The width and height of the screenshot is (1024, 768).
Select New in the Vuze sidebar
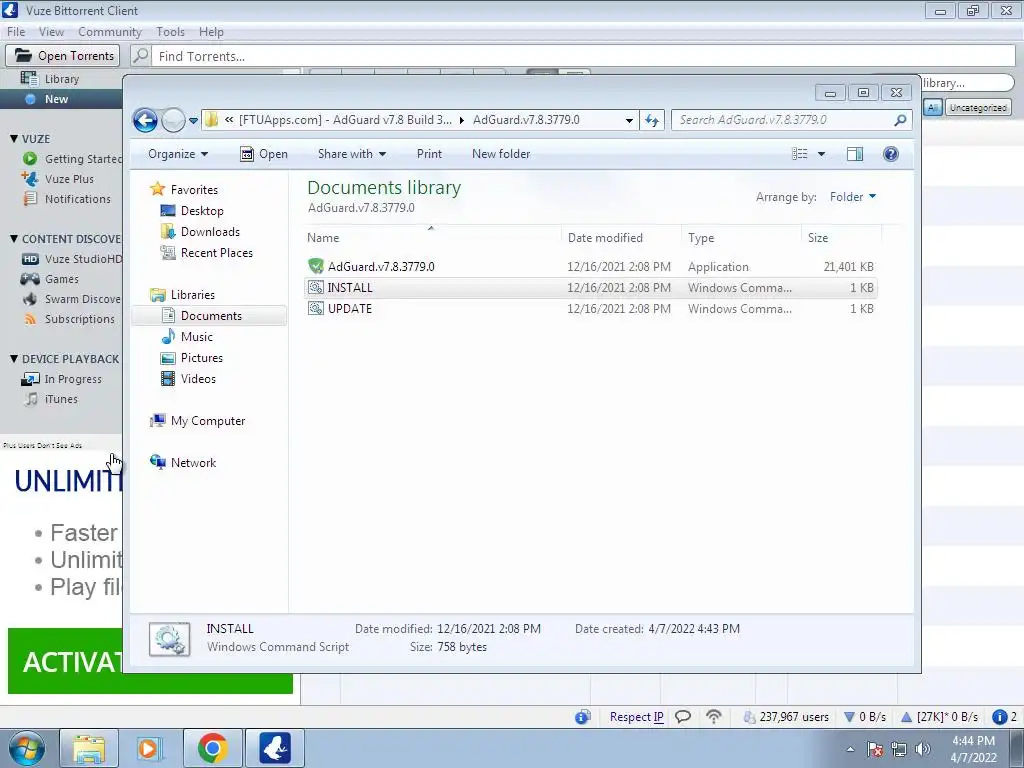click(56, 99)
